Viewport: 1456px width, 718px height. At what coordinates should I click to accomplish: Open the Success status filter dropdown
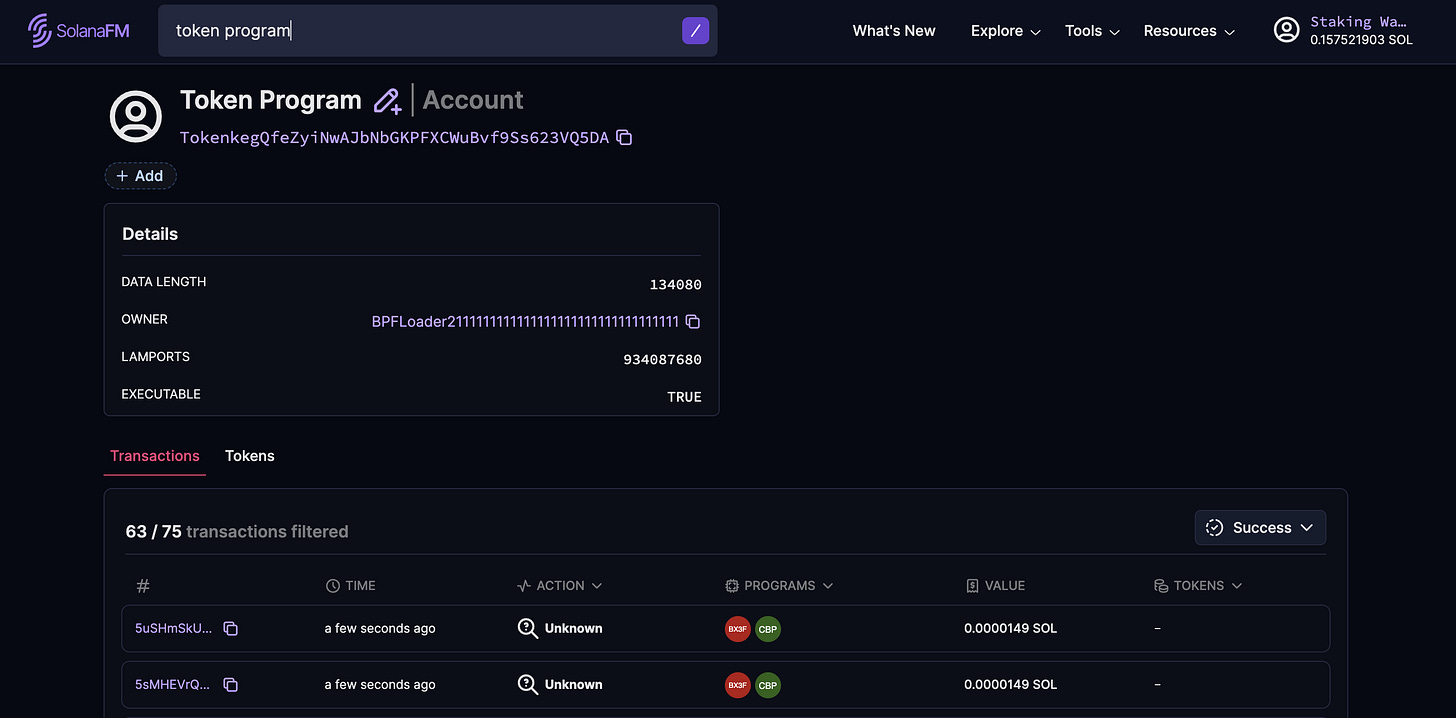tap(1260, 528)
